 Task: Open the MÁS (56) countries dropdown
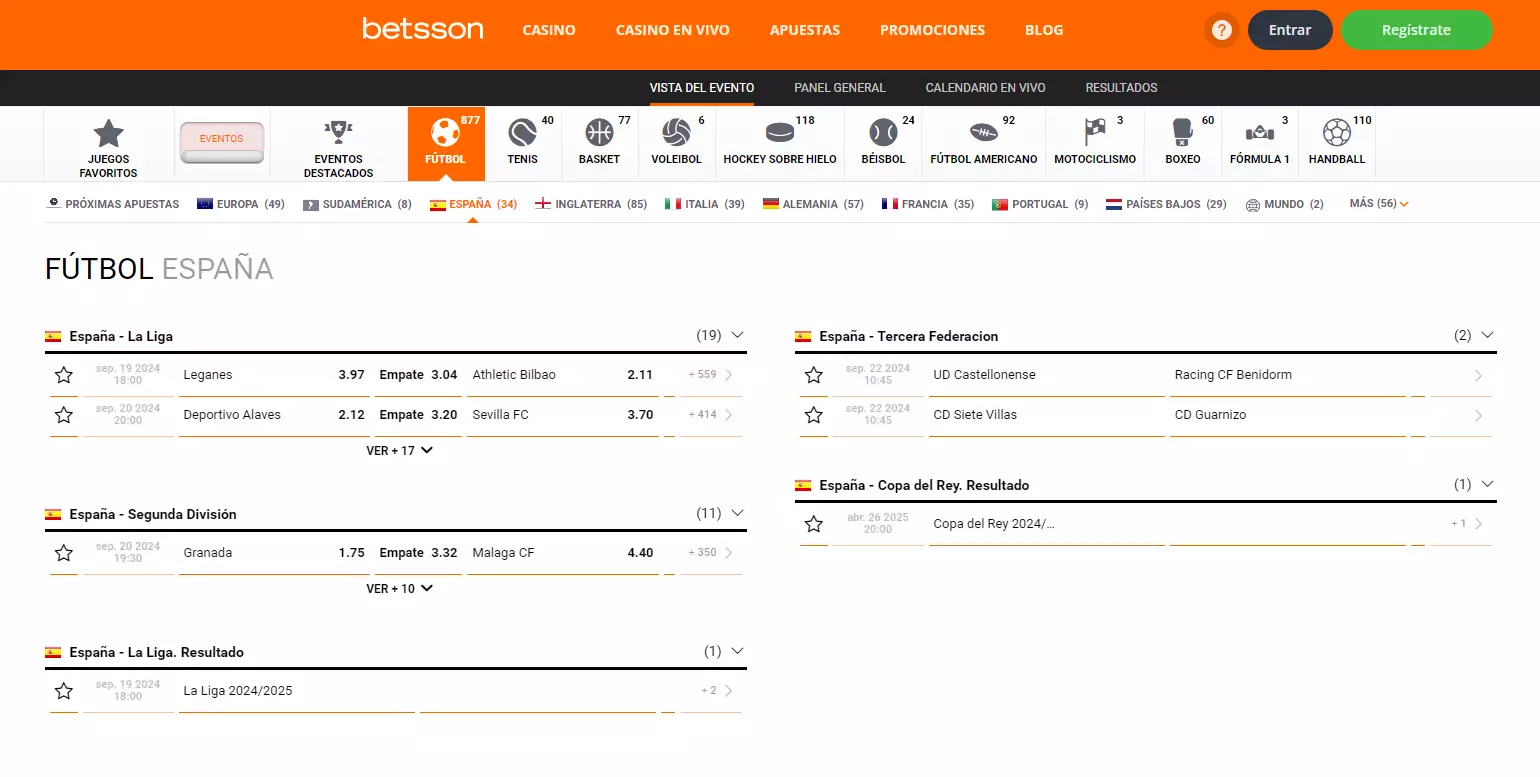click(x=1379, y=204)
